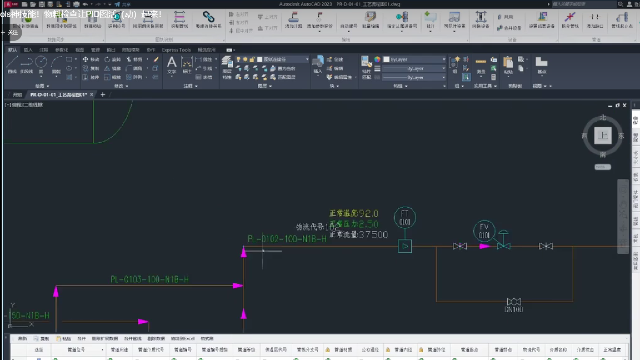Viewport: 640px width, 360px height.
Task: Click the FT 0101 instrument bubble
Action: (405, 218)
